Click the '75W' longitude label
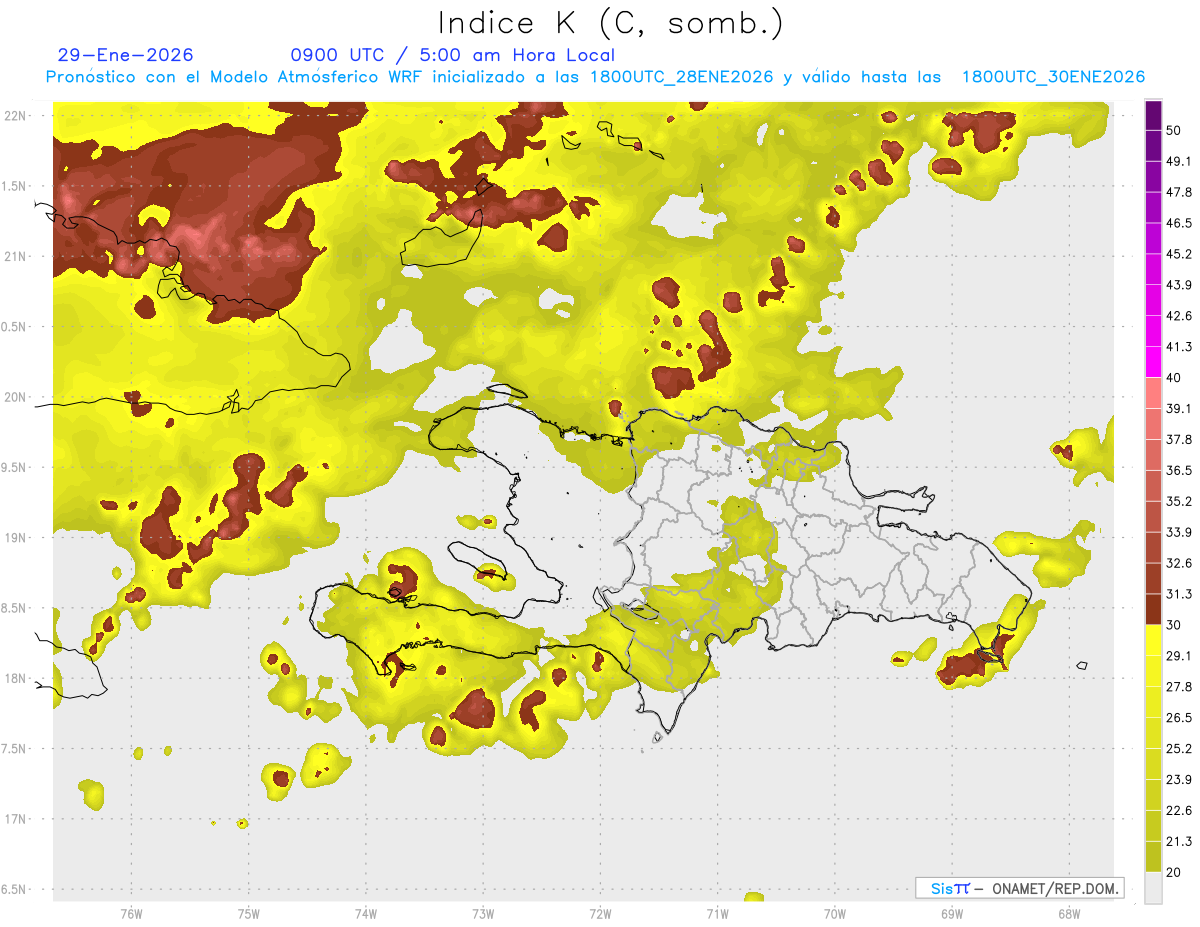Image resolution: width=1200 pixels, height=927 pixels. pyautogui.click(x=249, y=913)
